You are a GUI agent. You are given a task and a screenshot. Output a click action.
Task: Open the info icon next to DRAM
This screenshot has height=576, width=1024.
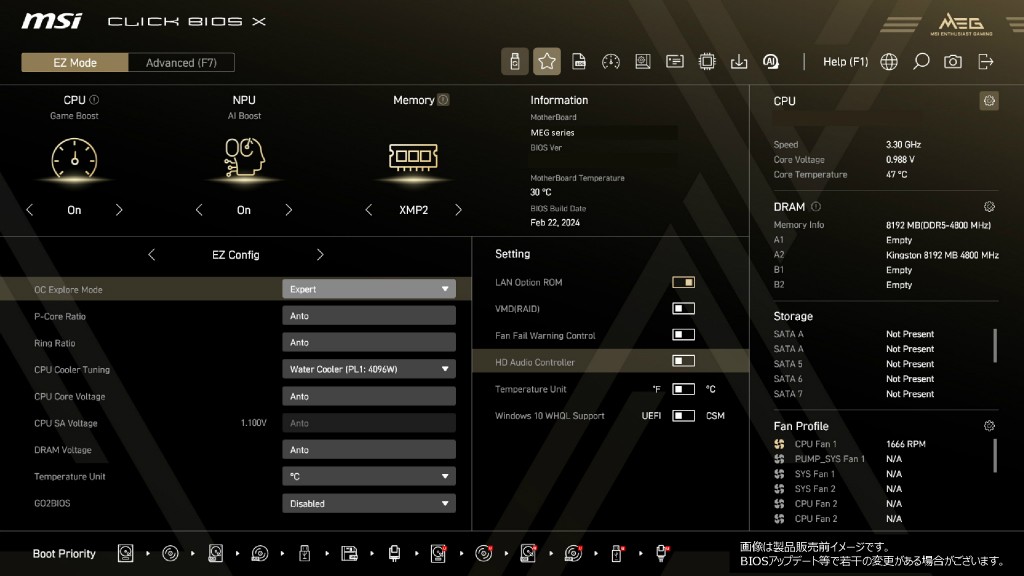click(x=816, y=206)
